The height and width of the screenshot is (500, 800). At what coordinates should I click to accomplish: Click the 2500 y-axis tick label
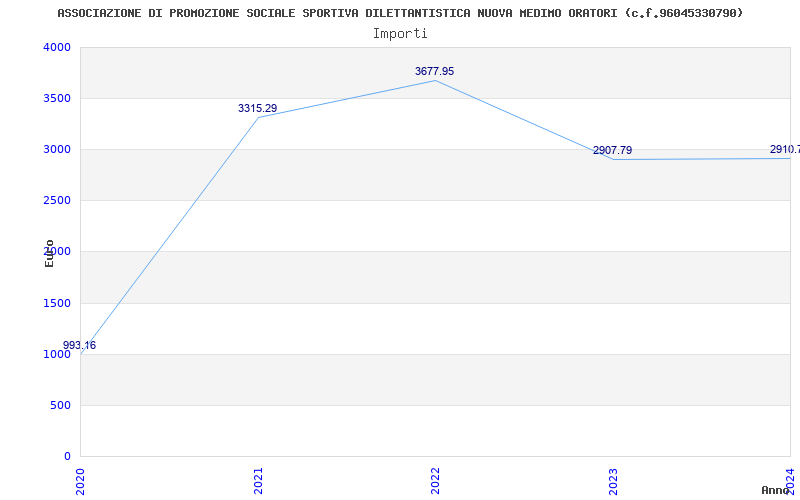[57, 201]
